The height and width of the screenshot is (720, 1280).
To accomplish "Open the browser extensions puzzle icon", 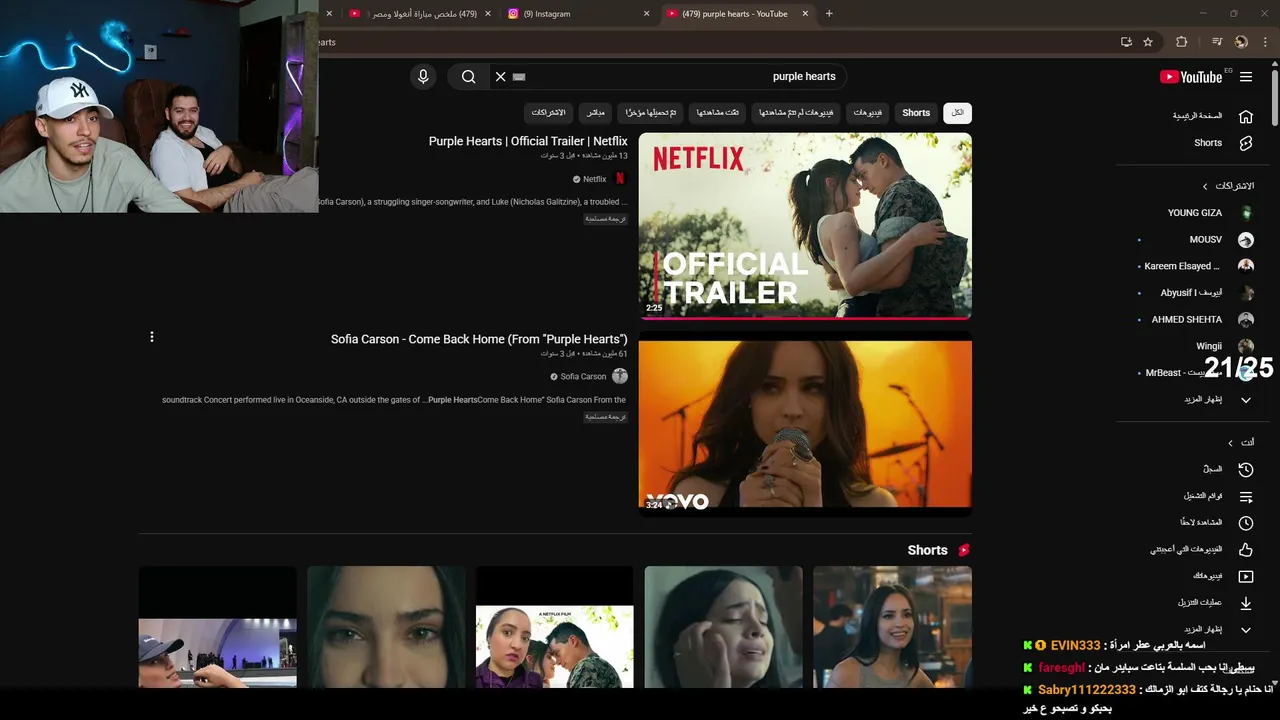I will 1181,42.
